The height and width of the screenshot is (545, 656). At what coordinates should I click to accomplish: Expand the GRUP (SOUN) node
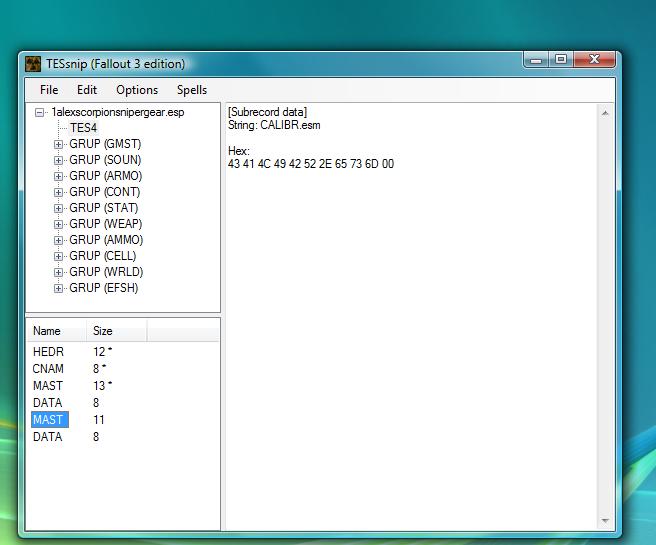[x=58, y=160]
